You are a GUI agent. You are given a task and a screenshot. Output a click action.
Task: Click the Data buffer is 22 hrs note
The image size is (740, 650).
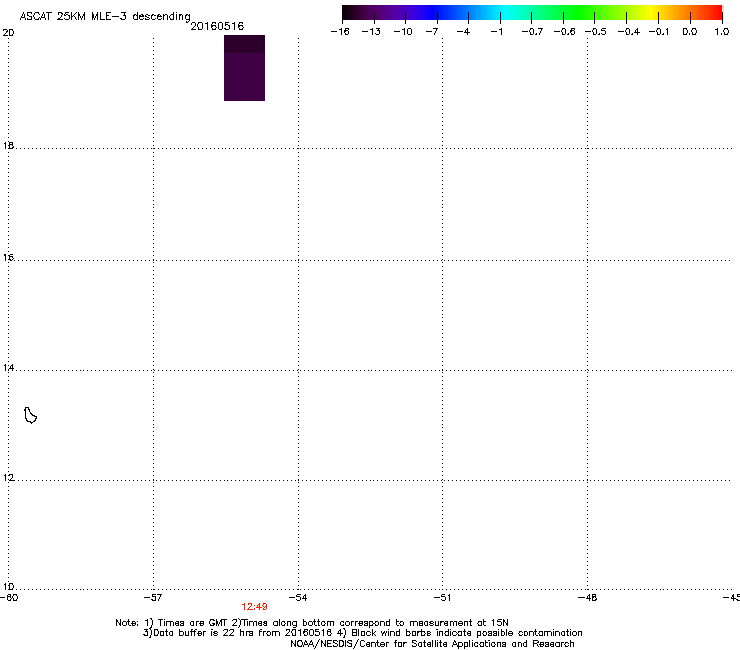[x=362, y=633]
